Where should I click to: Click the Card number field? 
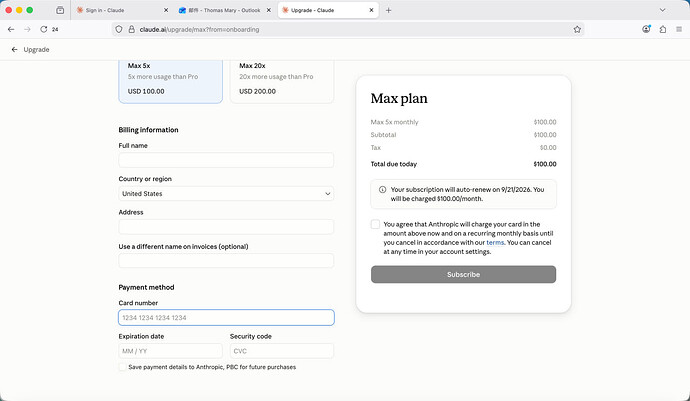point(226,317)
